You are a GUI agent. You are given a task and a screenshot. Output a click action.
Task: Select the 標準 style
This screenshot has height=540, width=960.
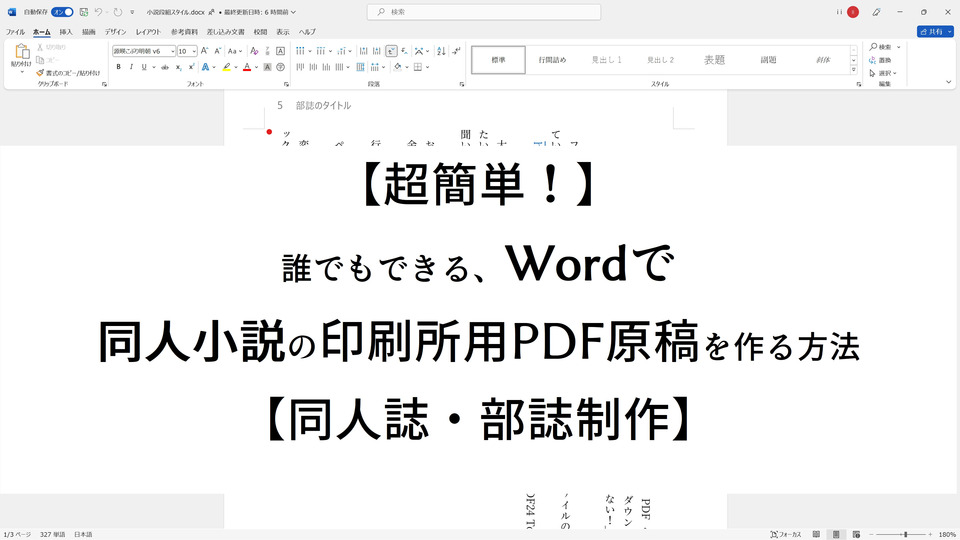pos(498,60)
